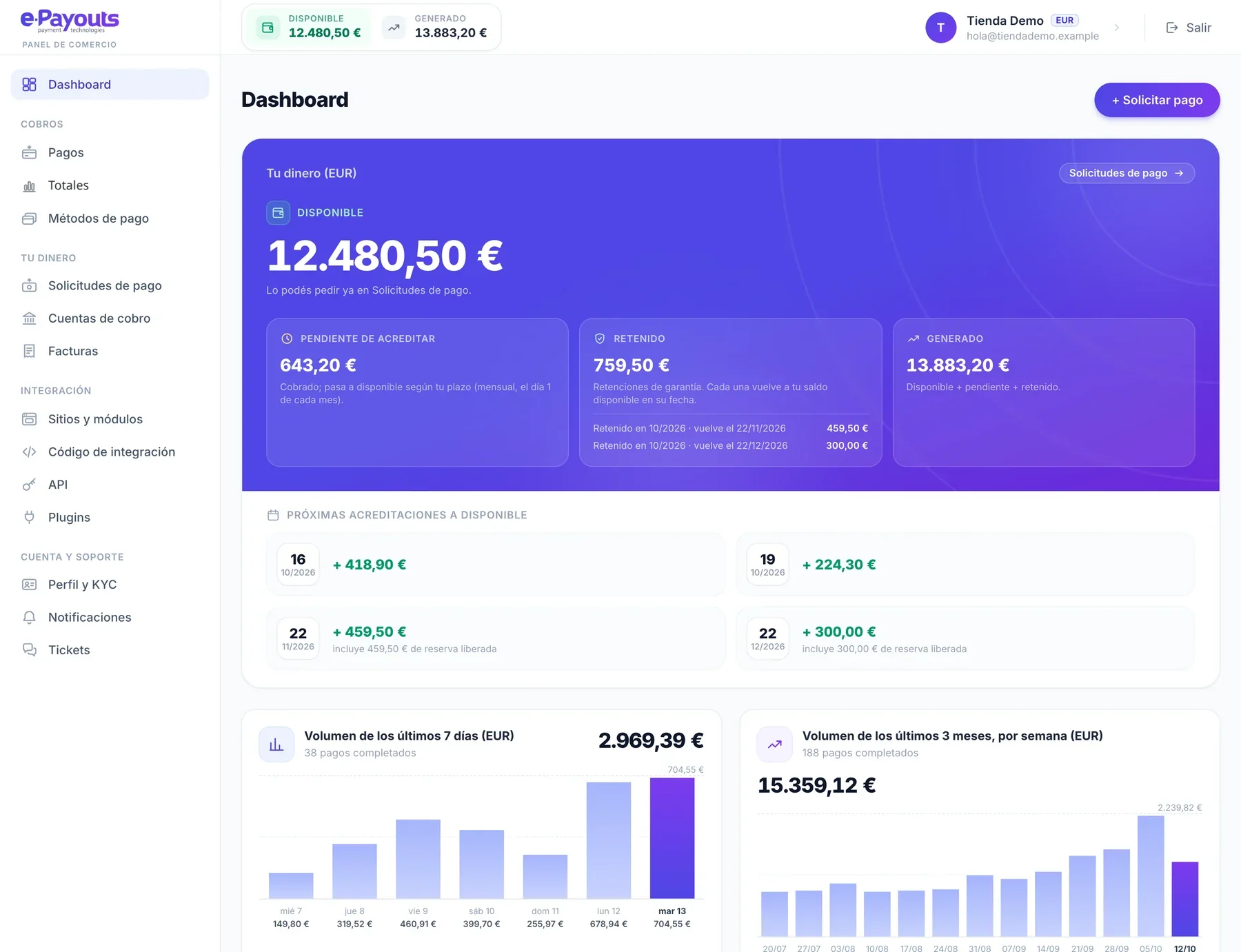The width and height of the screenshot is (1241, 952).
Task: Click the e-Payouts logo
Action: (70, 21)
